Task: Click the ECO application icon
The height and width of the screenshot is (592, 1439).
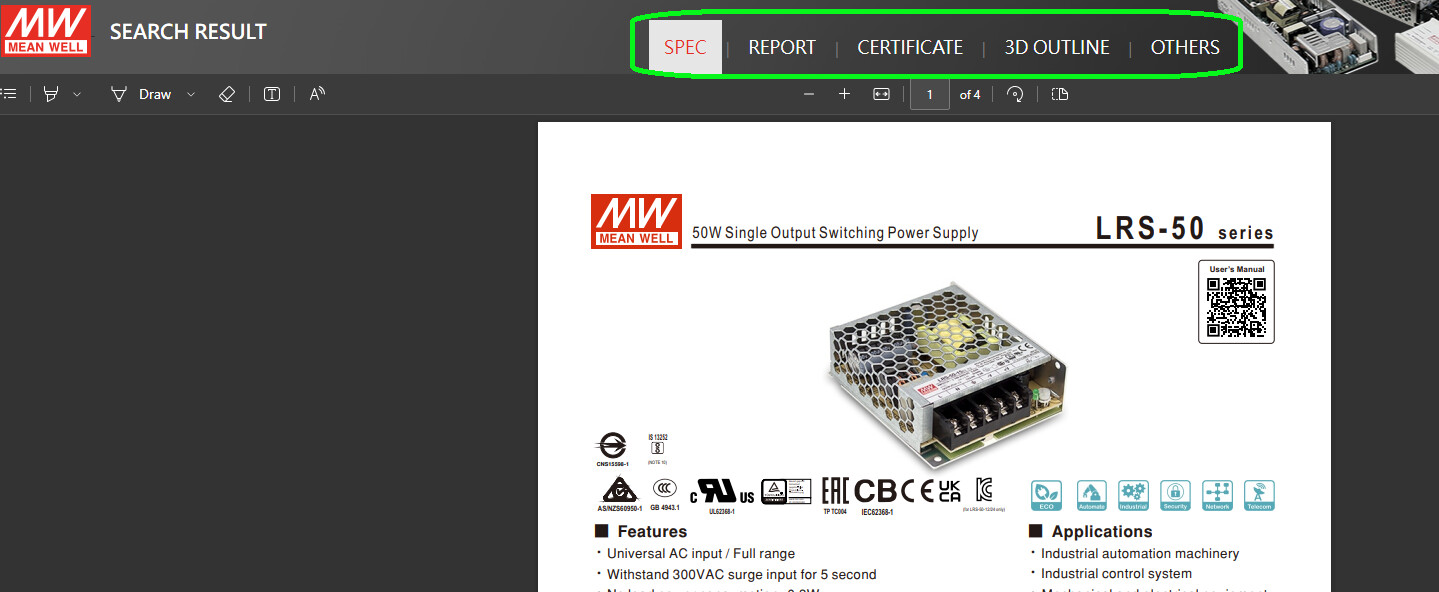Action: (1047, 495)
